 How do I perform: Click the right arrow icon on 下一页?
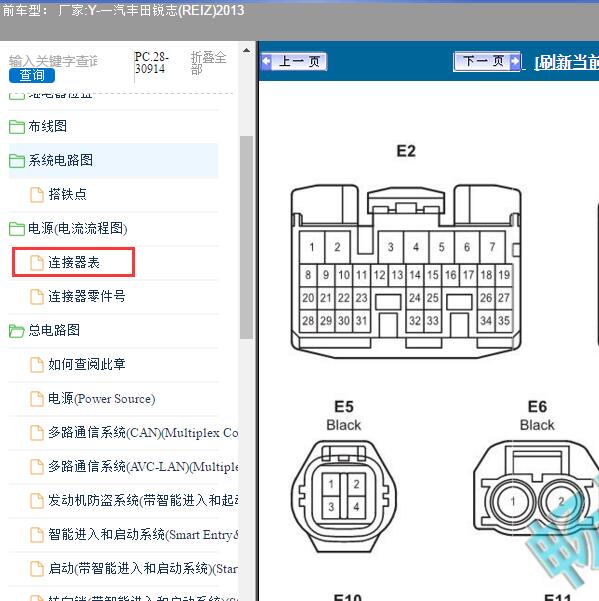pos(515,61)
